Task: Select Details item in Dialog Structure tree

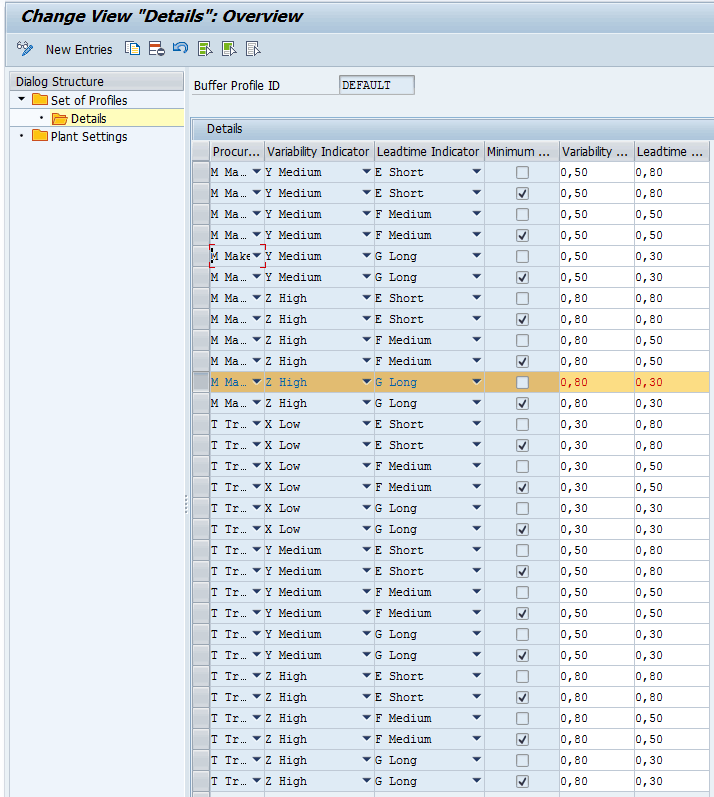Action: [88, 119]
